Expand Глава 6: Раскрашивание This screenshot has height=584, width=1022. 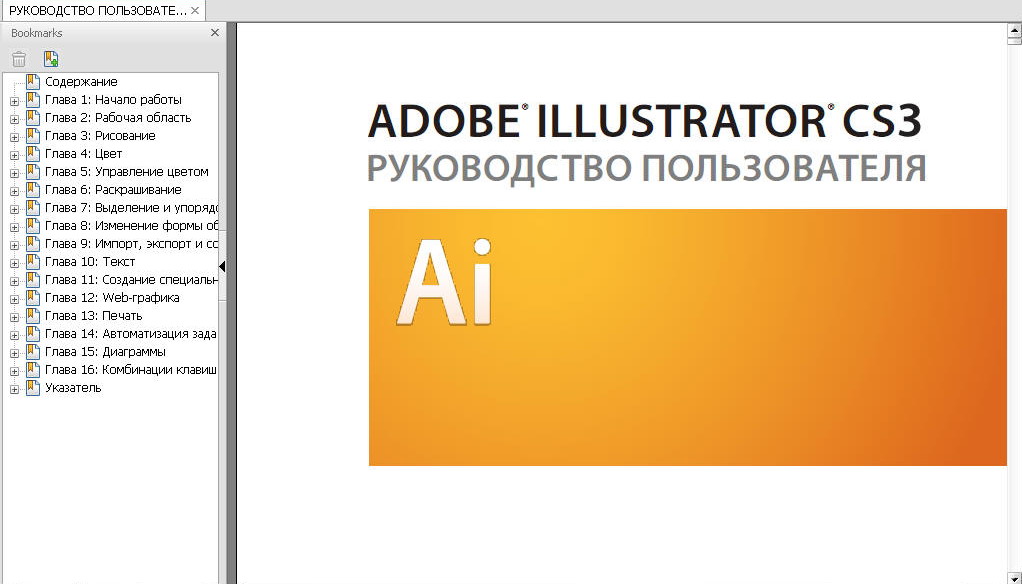pyautogui.click(x=14, y=191)
